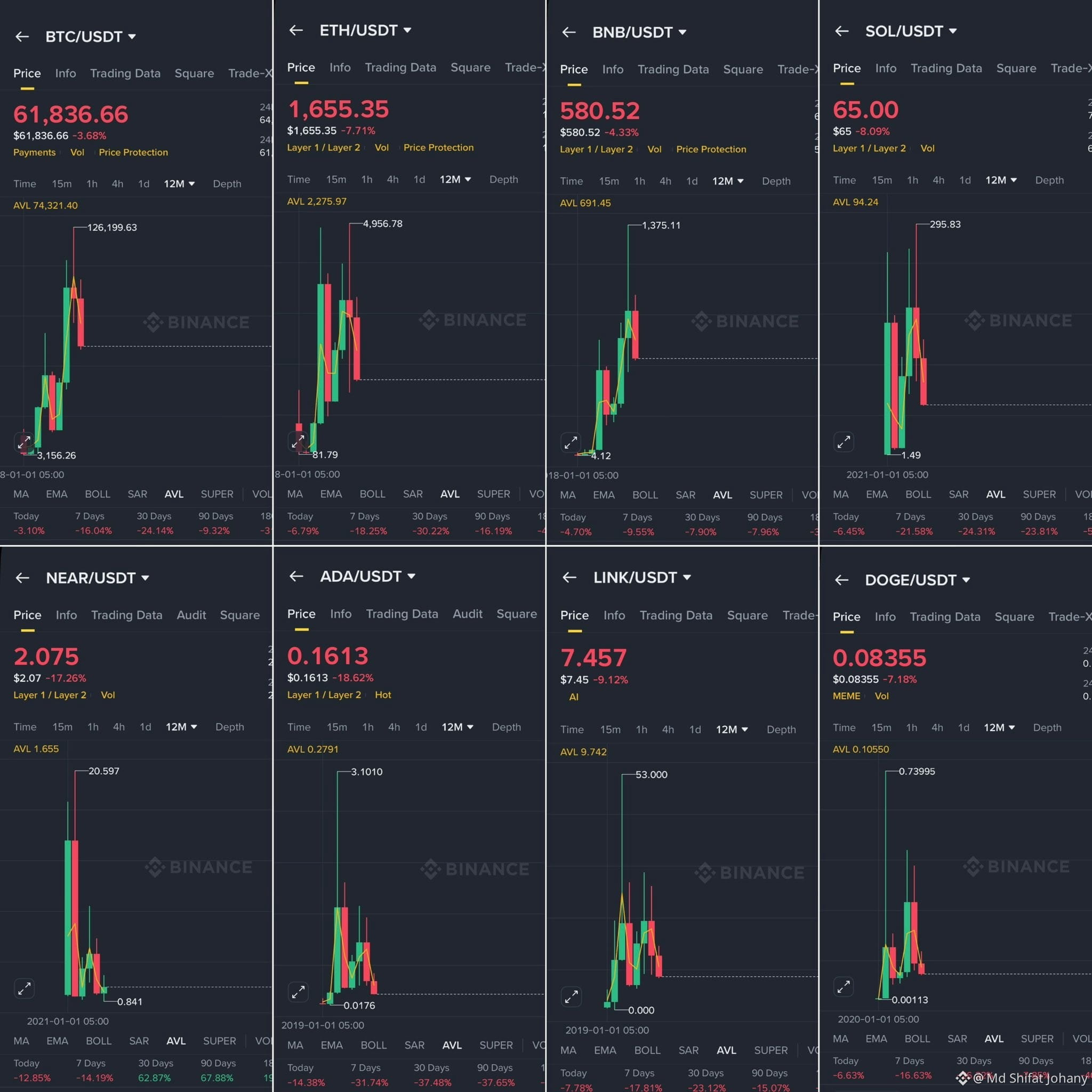Click the ETH chart high label 4,956.78

tap(383, 224)
